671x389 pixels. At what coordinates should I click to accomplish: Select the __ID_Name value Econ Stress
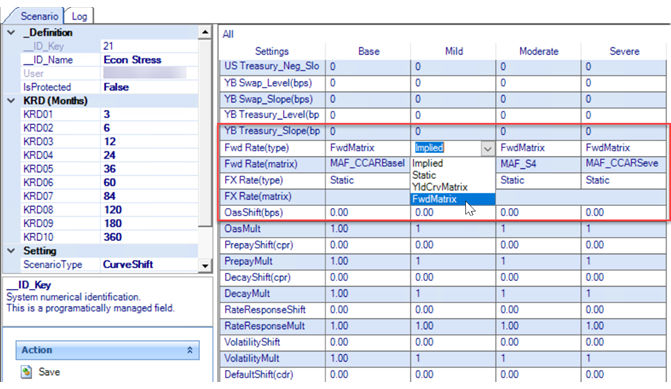tap(132, 60)
